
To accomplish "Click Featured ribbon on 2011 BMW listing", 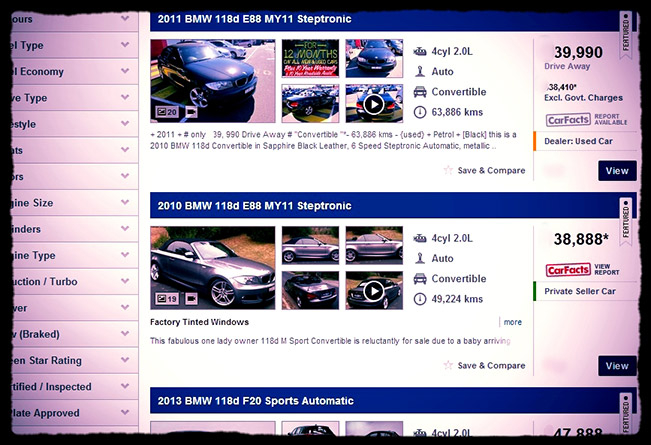I will (x=626, y=34).
